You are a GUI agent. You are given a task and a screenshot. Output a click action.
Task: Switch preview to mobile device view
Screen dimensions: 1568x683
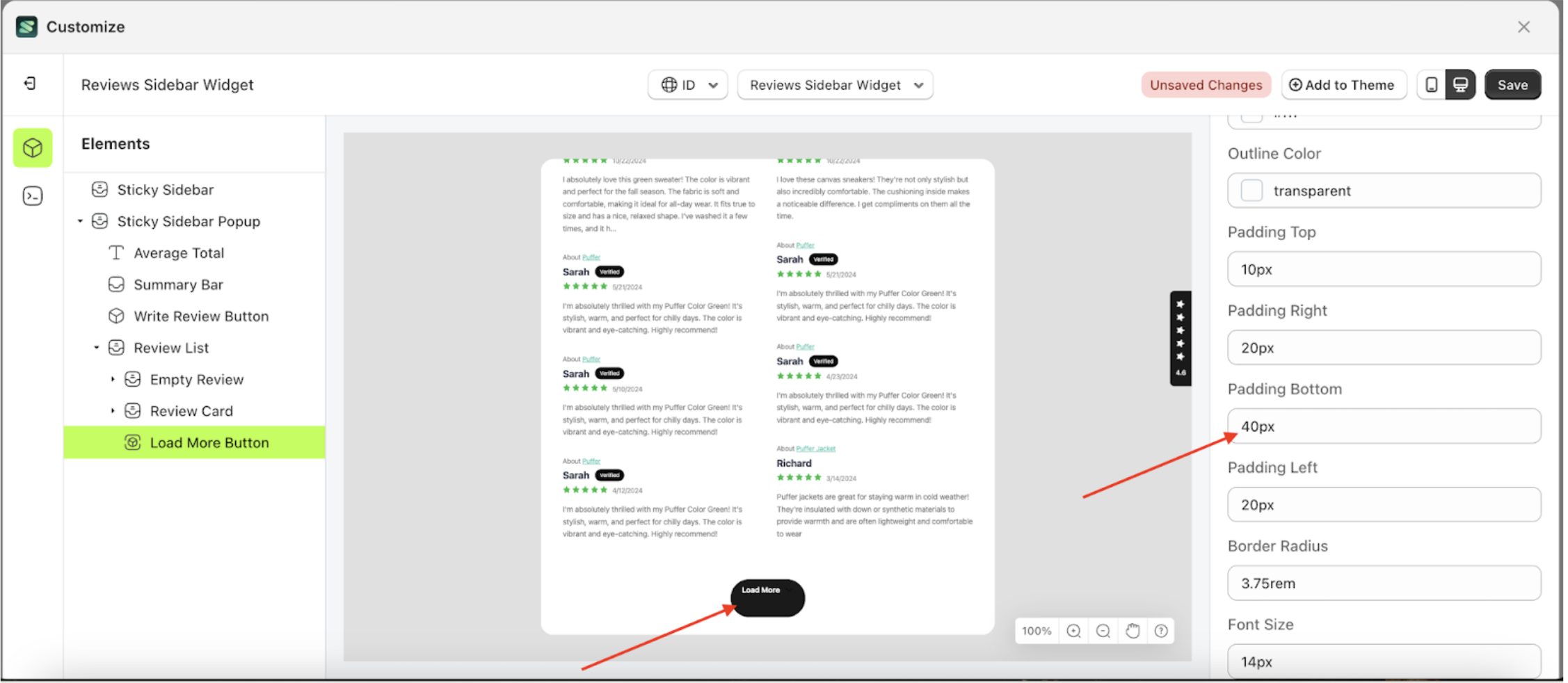point(1431,84)
